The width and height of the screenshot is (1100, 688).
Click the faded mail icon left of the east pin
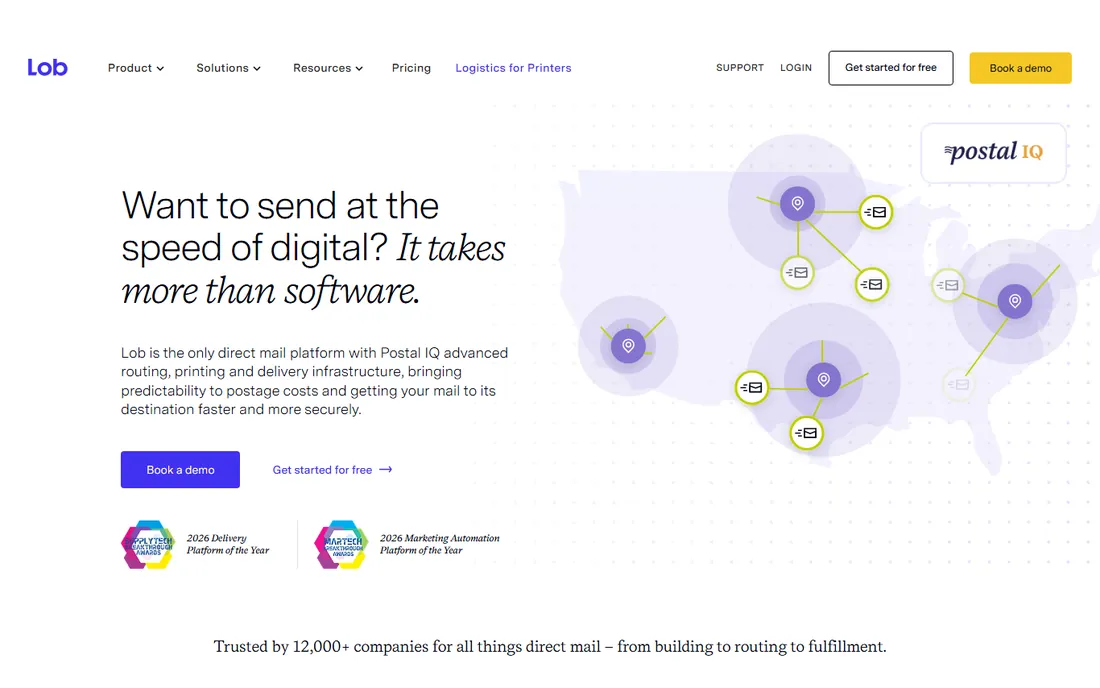[x=948, y=285]
